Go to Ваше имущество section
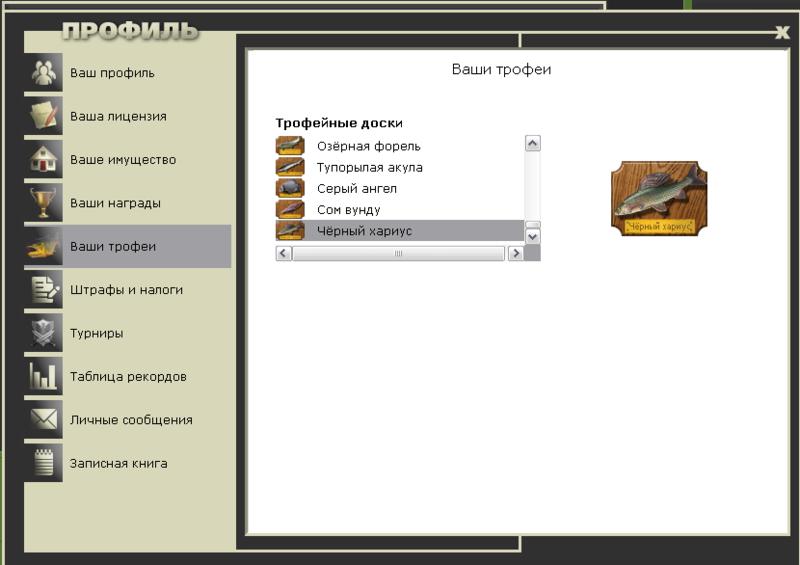 [128, 159]
